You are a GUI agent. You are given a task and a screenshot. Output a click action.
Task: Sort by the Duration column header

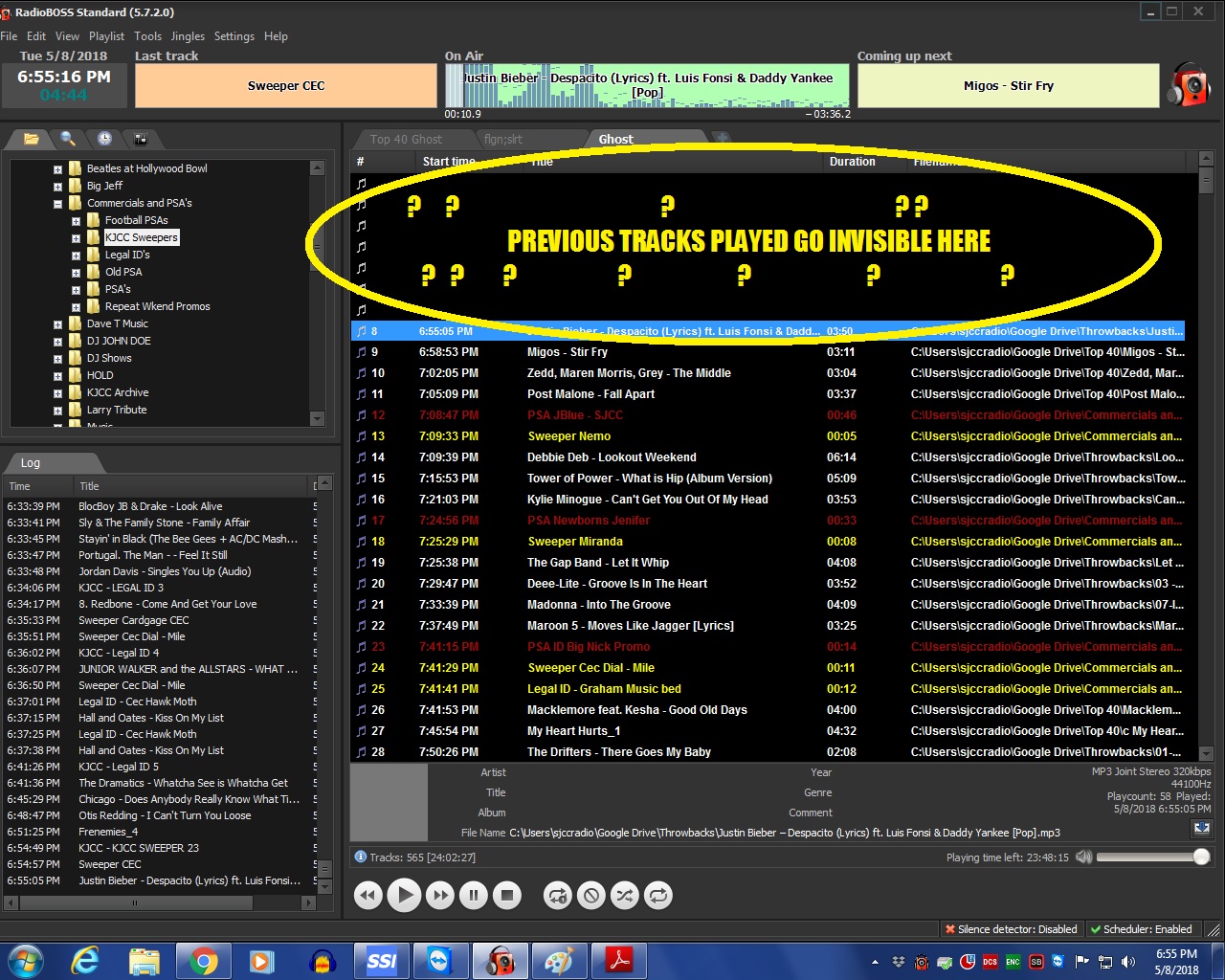pos(864,162)
